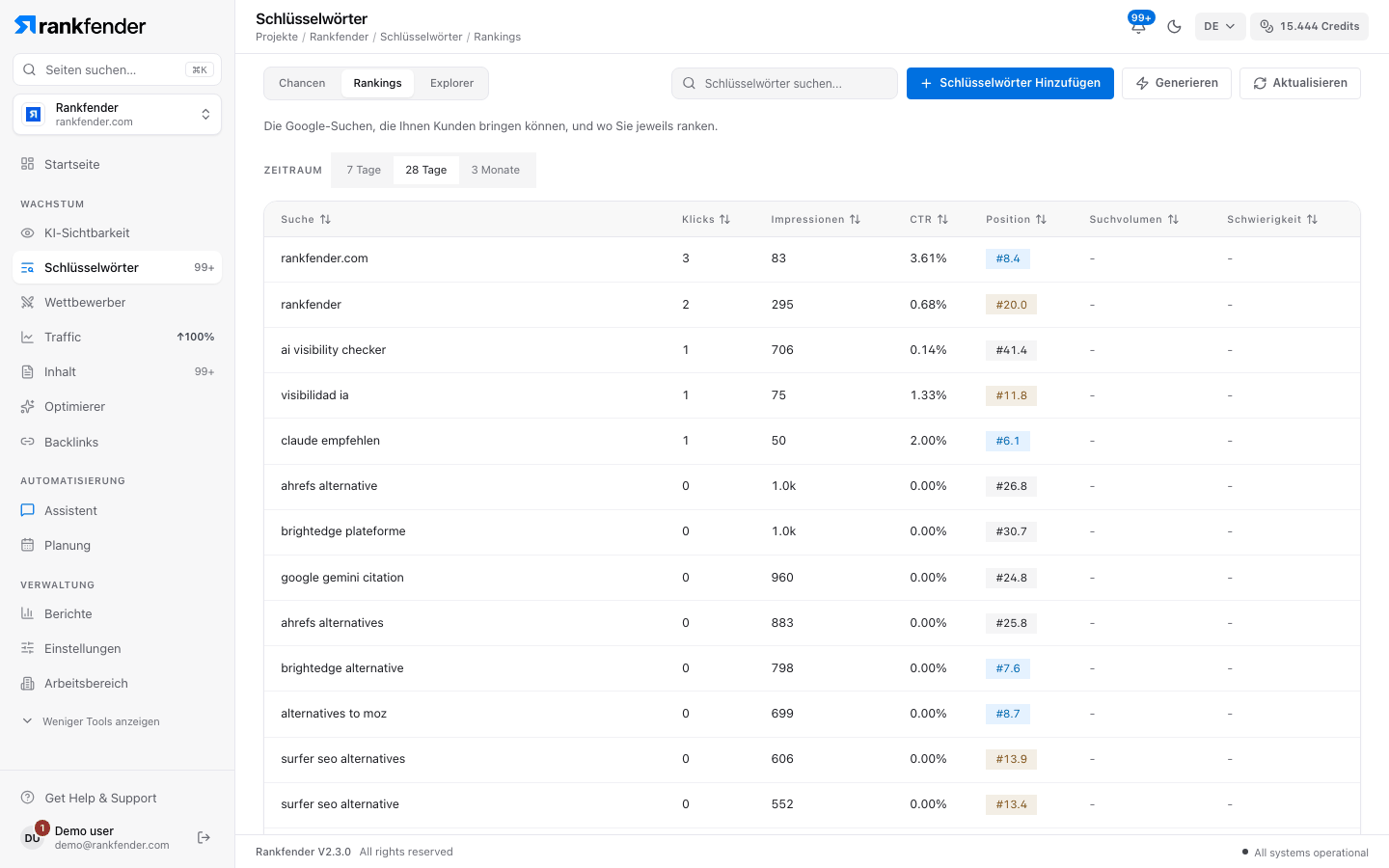Sort the table by Schwierigkeit column
Viewport: 1389px width, 868px height.
coord(1272,219)
